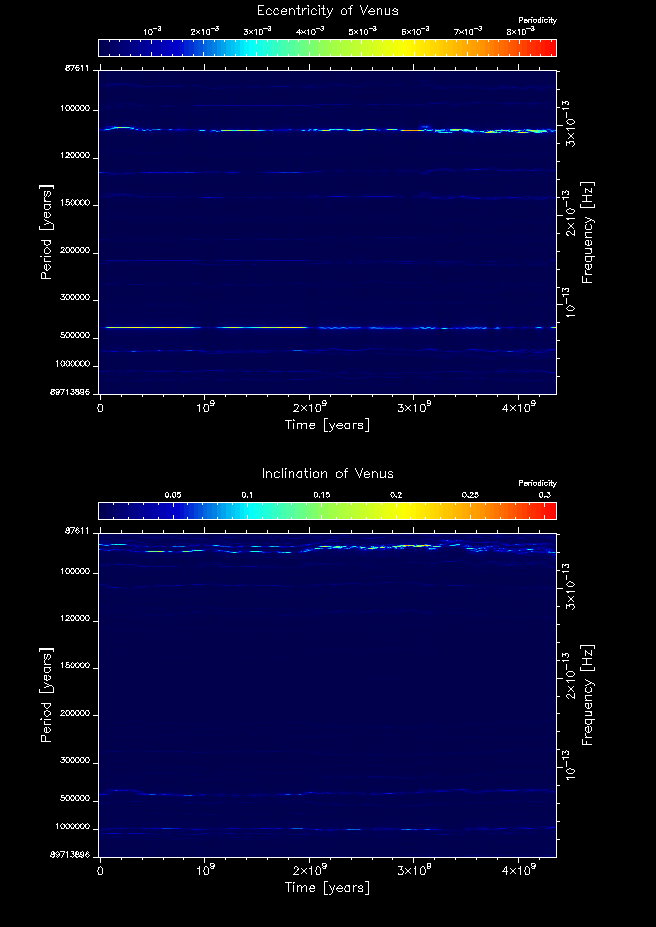This screenshot has width=656, height=927.
Task: Click the "Period [years]" axis label on the eccentricity plot
Action: [x=46, y=231]
